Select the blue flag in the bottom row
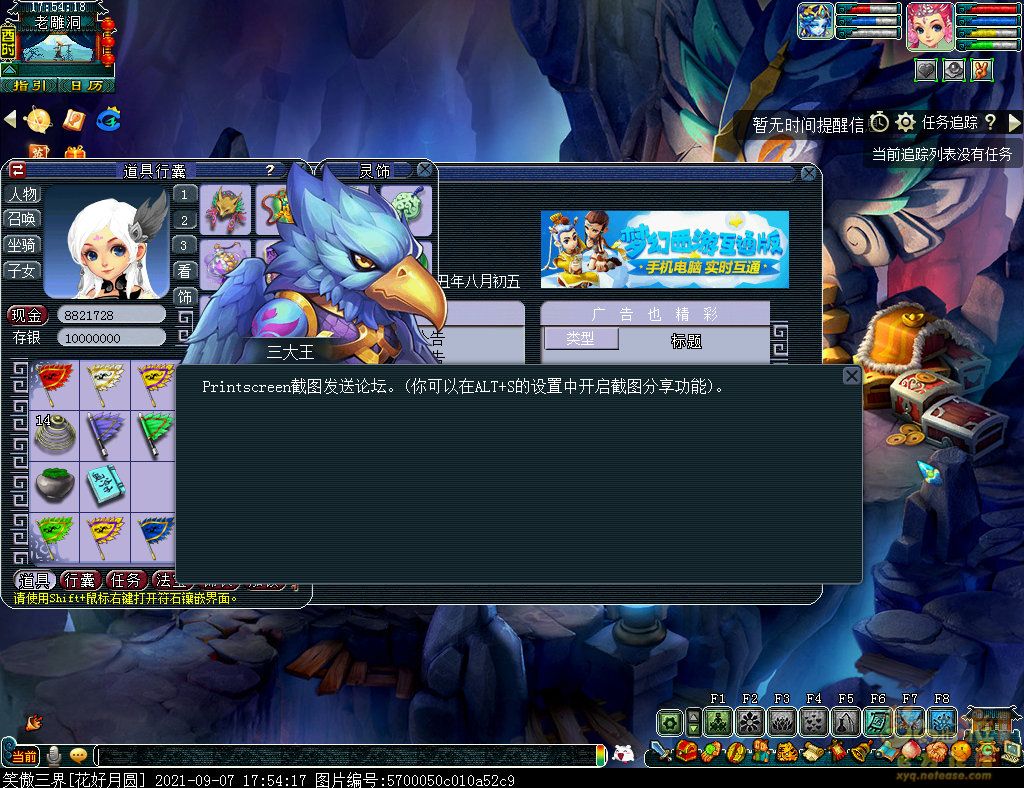This screenshot has width=1024, height=788. pos(154,537)
